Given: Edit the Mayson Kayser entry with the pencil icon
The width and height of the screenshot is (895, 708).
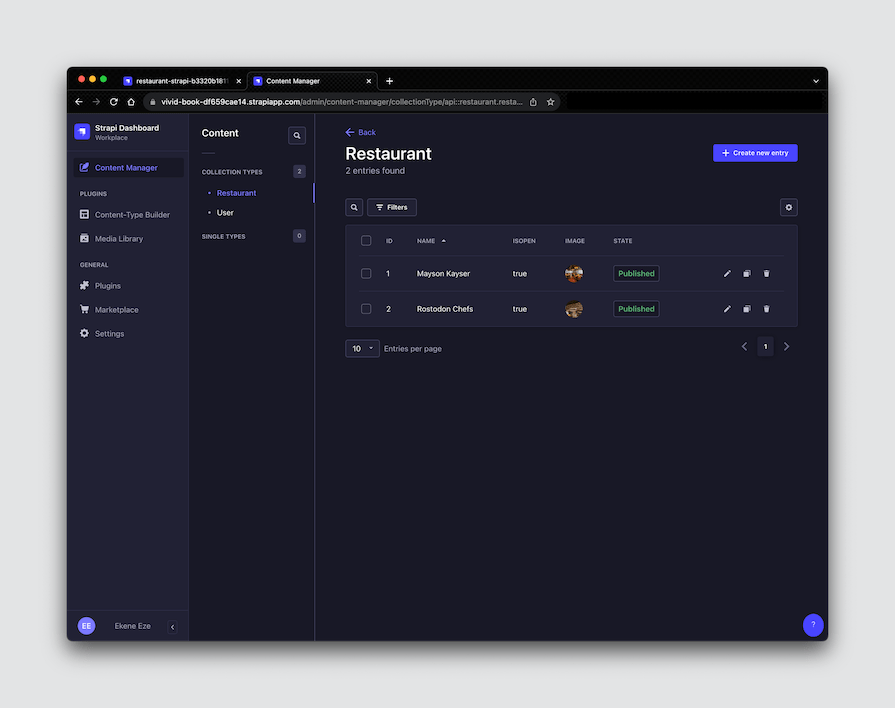Looking at the screenshot, I should pyautogui.click(x=727, y=273).
